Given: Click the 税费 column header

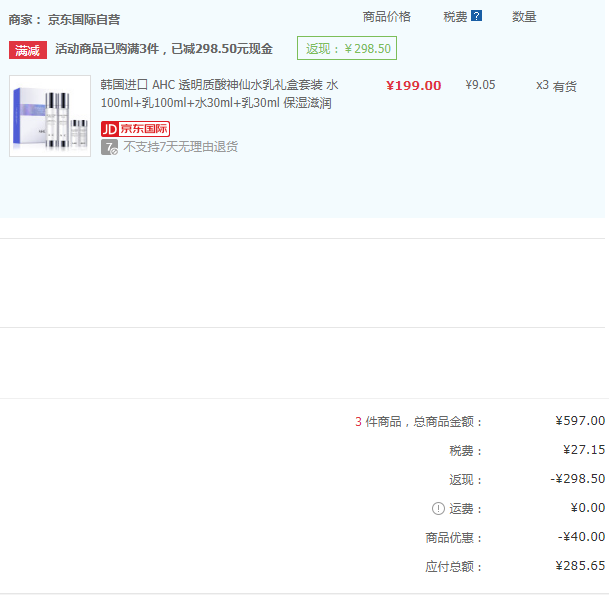Looking at the screenshot, I should point(455,17).
